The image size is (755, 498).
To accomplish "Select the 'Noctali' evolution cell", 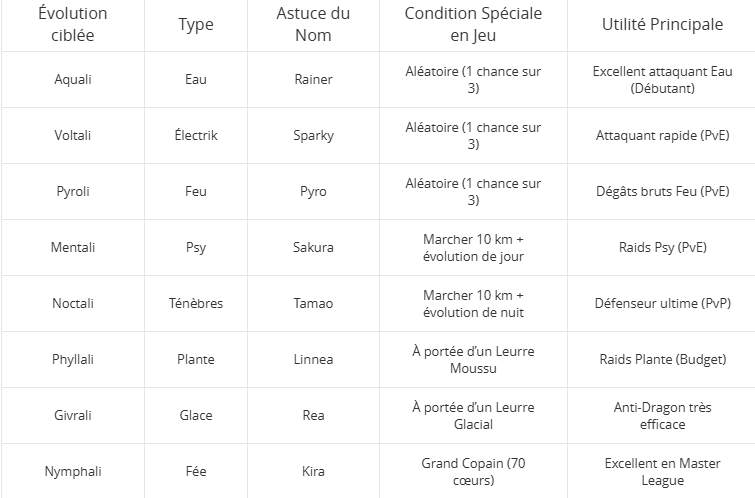I will pos(72,304).
